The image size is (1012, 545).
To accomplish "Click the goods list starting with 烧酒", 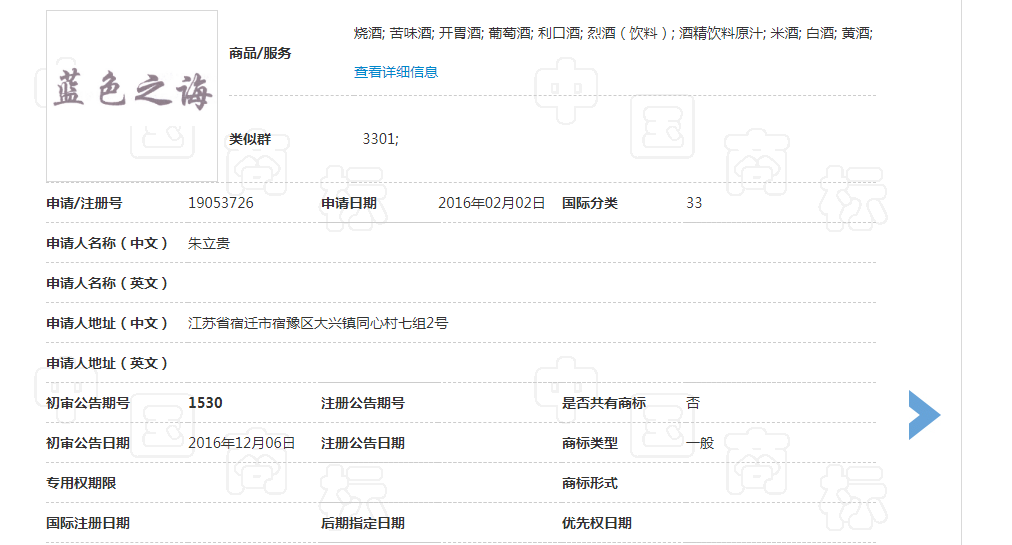I will (613, 33).
